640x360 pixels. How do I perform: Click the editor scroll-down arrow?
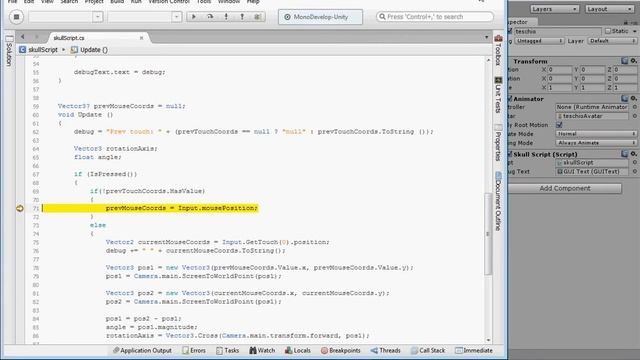[488, 340]
